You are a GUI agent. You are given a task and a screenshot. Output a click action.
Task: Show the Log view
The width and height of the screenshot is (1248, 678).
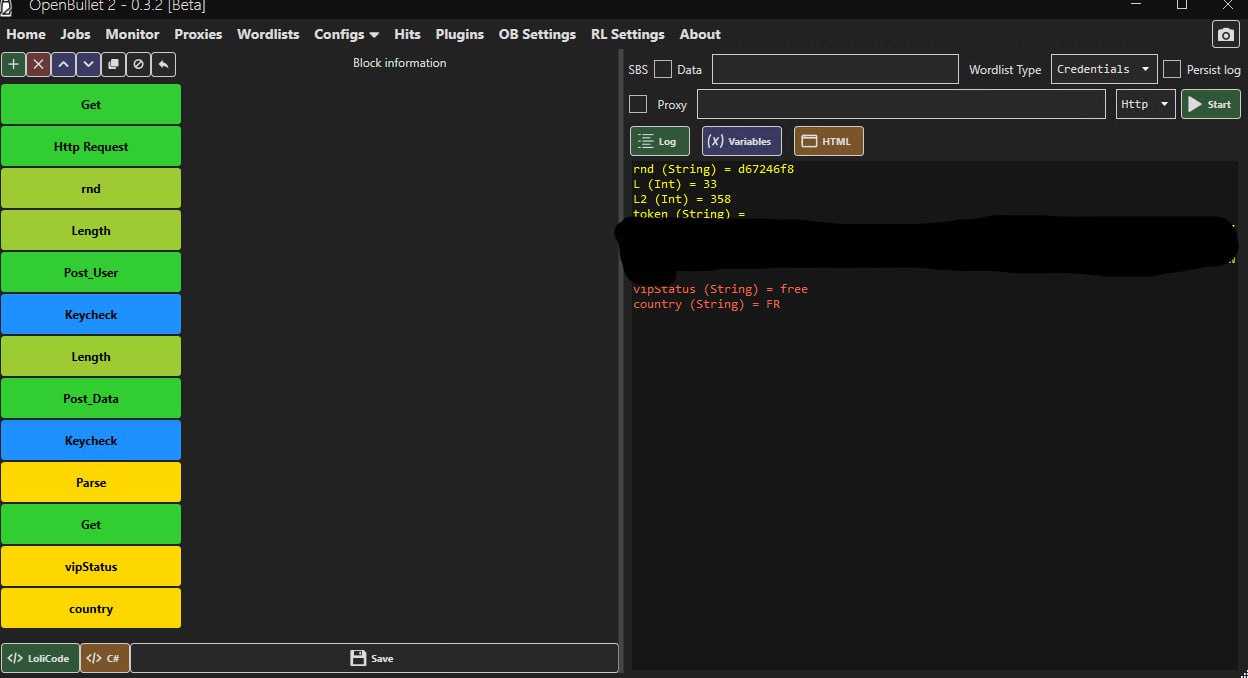point(659,141)
